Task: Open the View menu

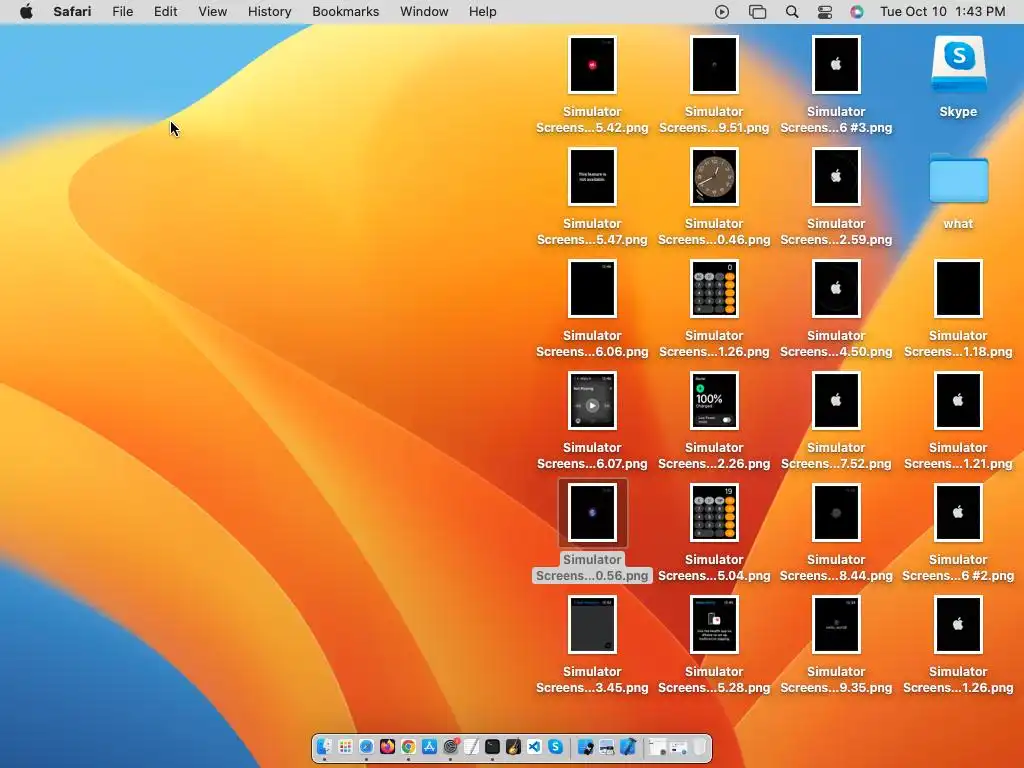Action: tap(212, 12)
